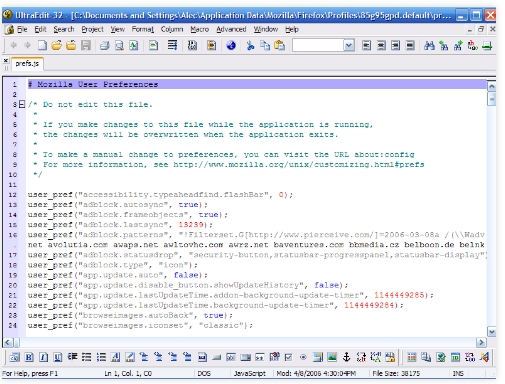This screenshot has width=505, height=384.
Task: Click the Justify paragraph icon
Action: point(410,45)
